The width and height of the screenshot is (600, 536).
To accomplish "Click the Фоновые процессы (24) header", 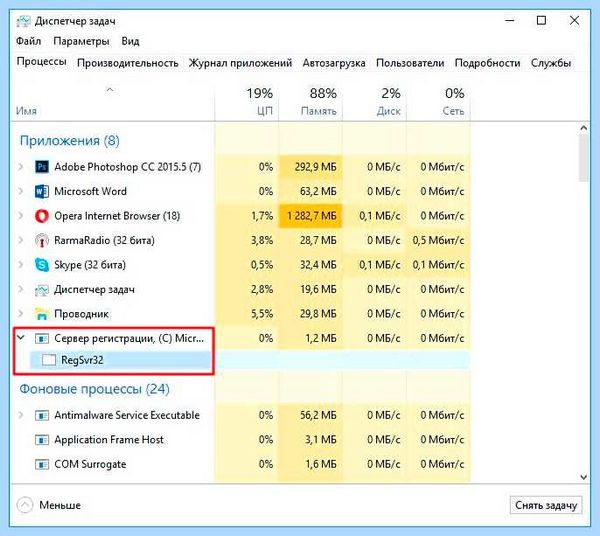I will point(95,389).
